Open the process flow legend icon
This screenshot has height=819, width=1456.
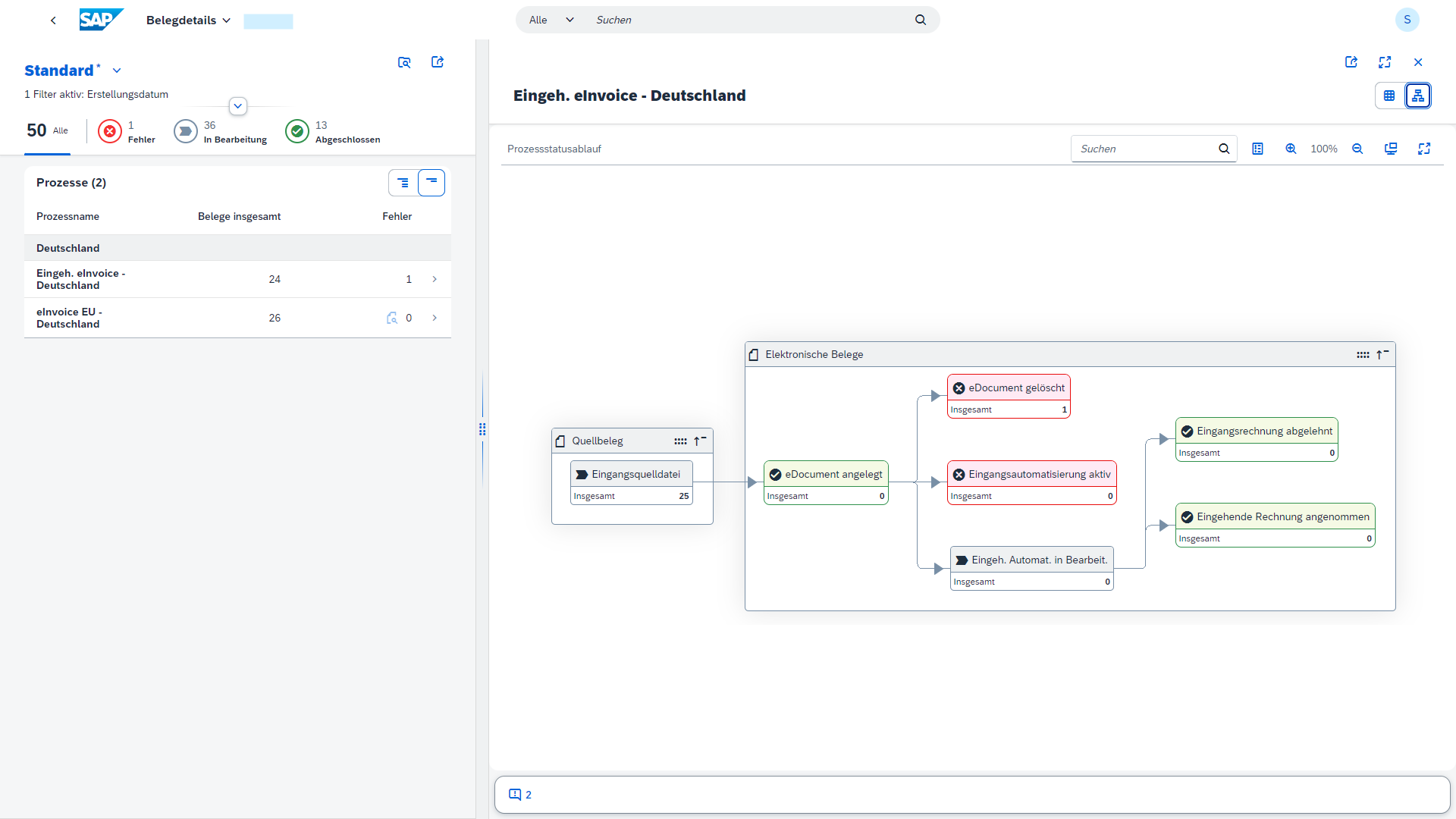[x=1257, y=149]
